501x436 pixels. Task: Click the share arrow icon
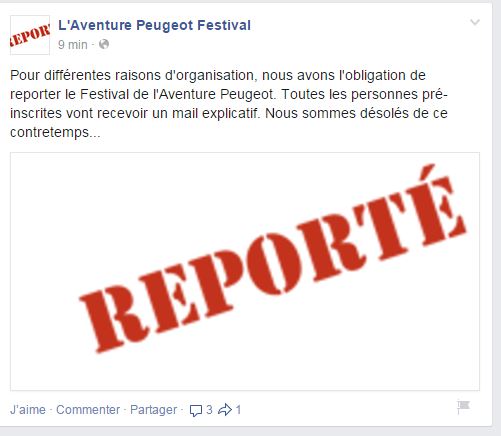[225, 410]
